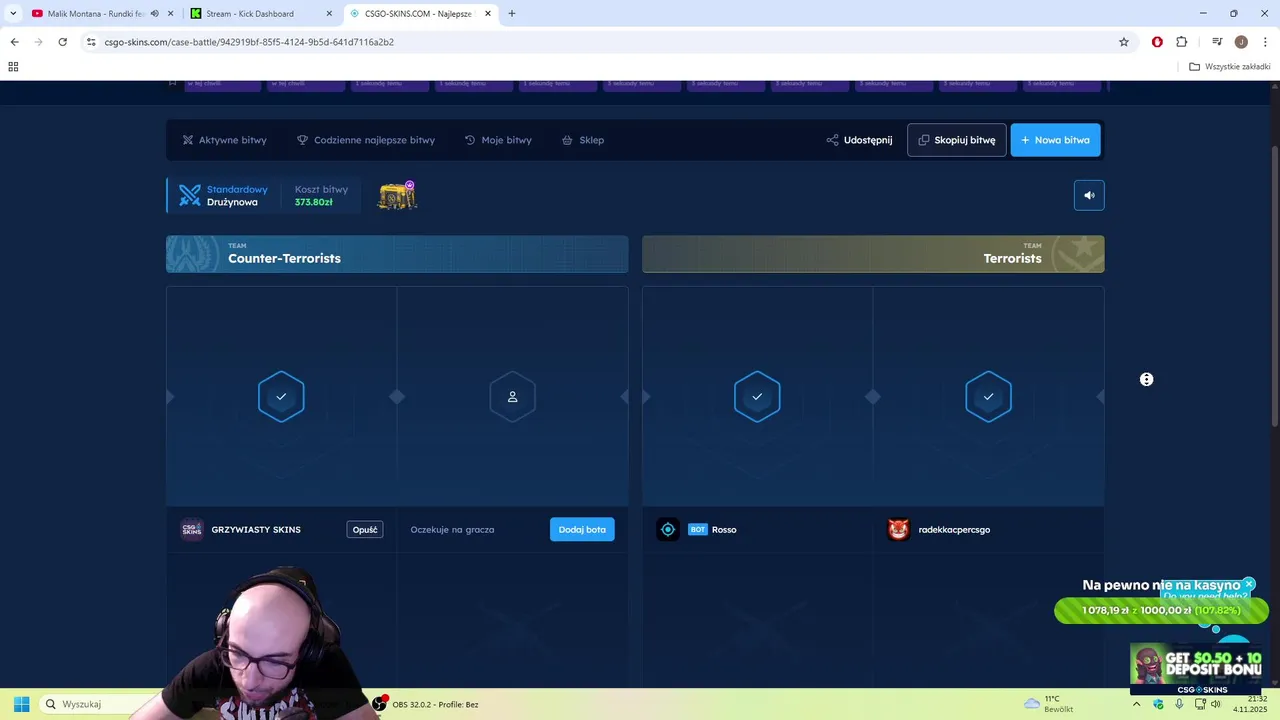Click the Standardowy Drużynowa mode label
The height and width of the screenshot is (720, 1280).
(x=237, y=195)
